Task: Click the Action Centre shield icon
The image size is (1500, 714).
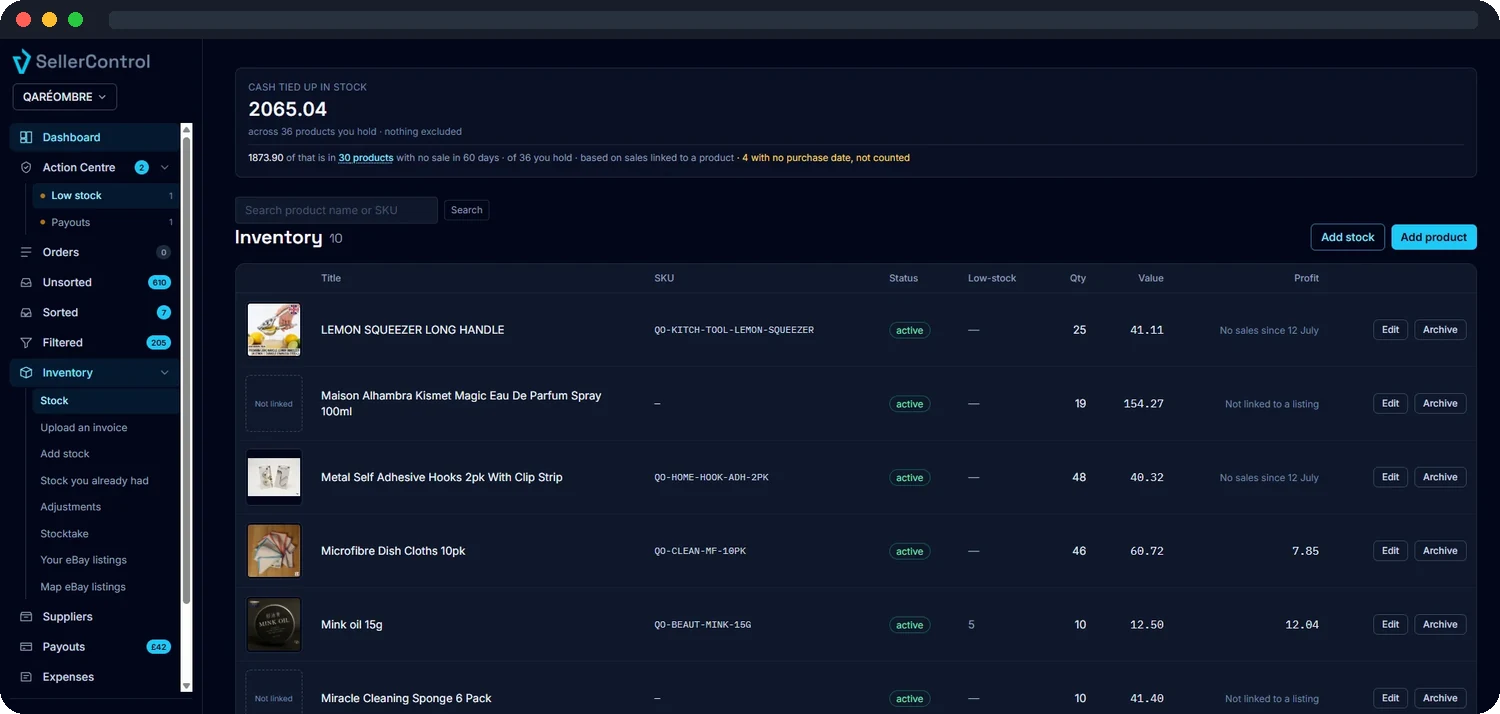Action: [26, 167]
